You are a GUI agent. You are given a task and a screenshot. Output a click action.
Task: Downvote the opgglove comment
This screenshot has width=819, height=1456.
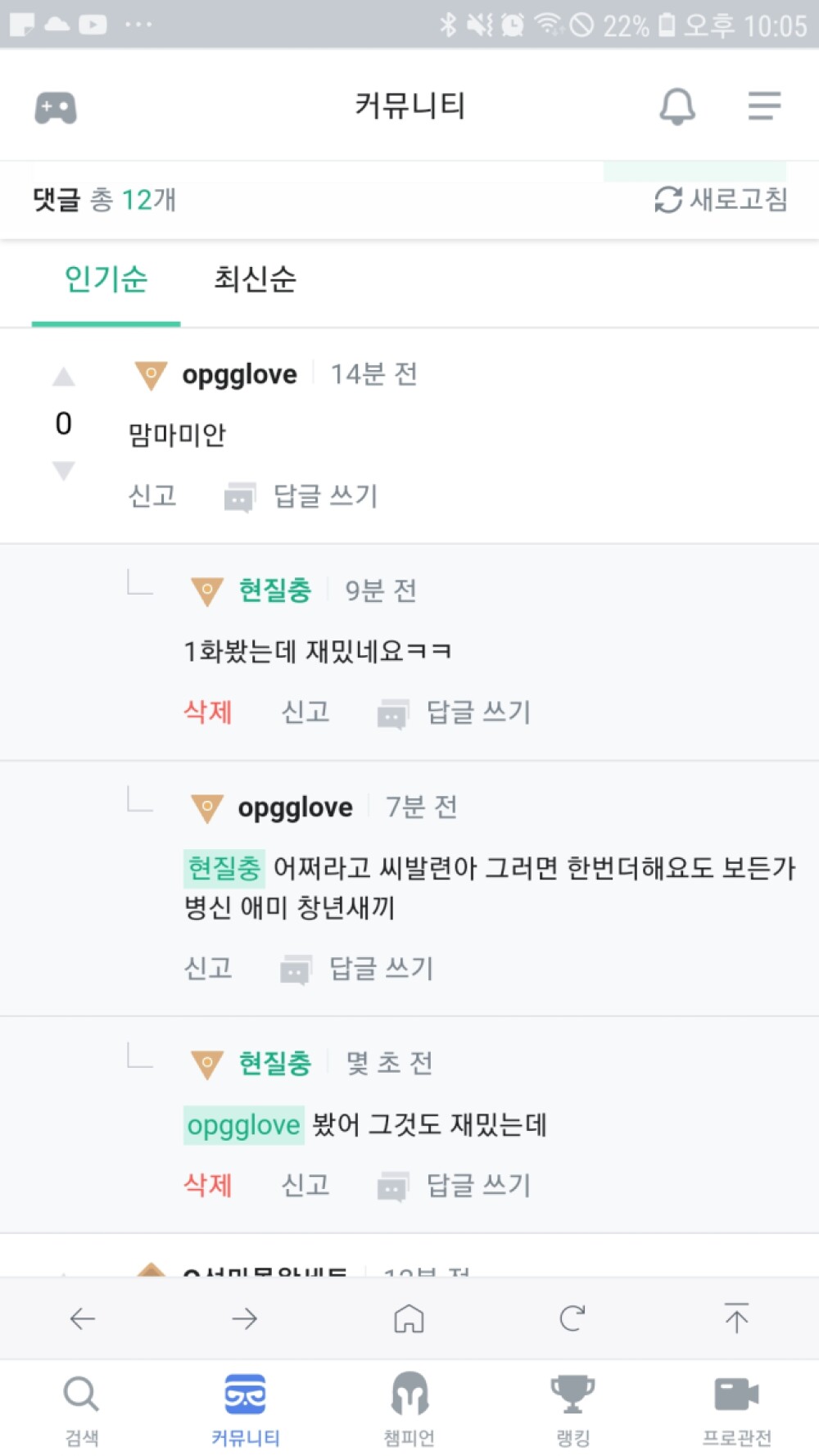[x=64, y=470]
